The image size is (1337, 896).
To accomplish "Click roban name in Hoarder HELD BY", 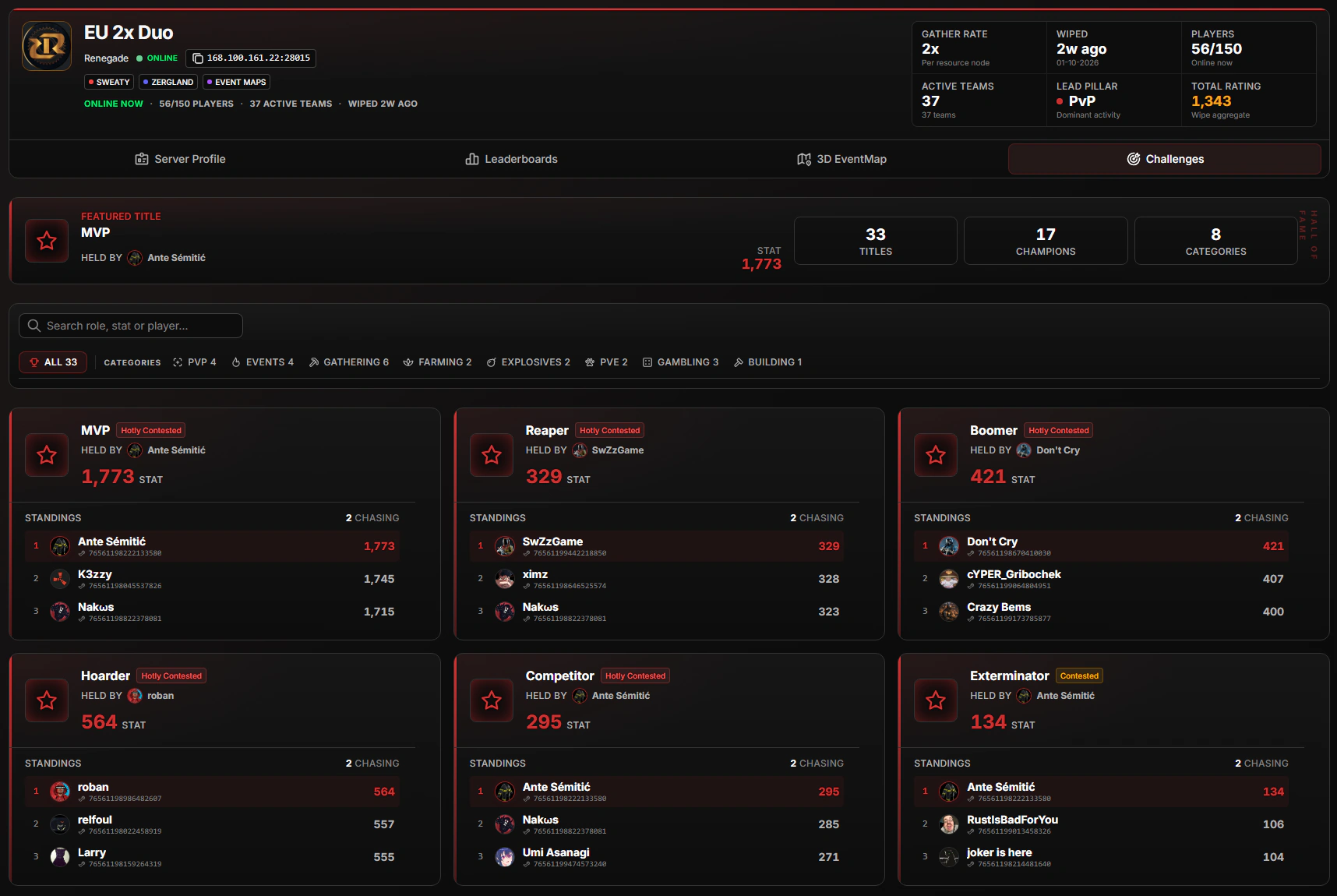I will coord(161,696).
